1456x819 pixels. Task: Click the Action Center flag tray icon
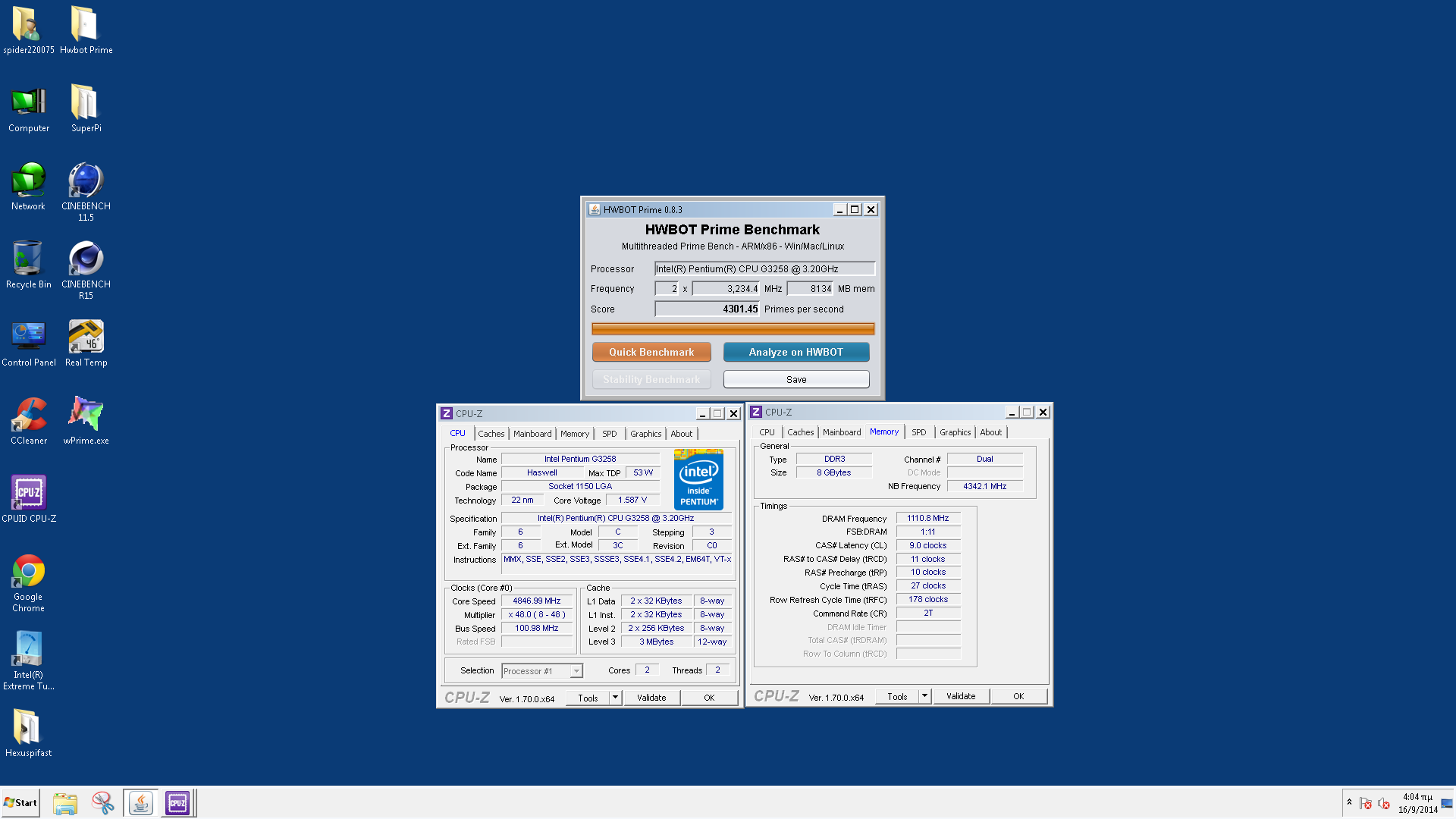(1366, 803)
